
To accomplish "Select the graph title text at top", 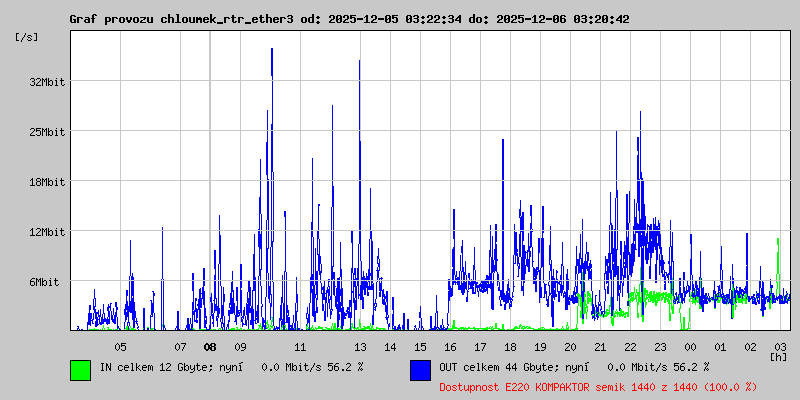I will pyautogui.click(x=349, y=19).
